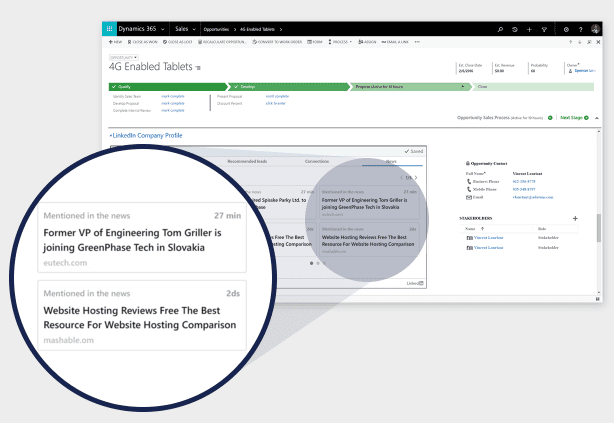The image size is (614, 423).
Task: Open the user profile avatar
Action: (595, 29)
